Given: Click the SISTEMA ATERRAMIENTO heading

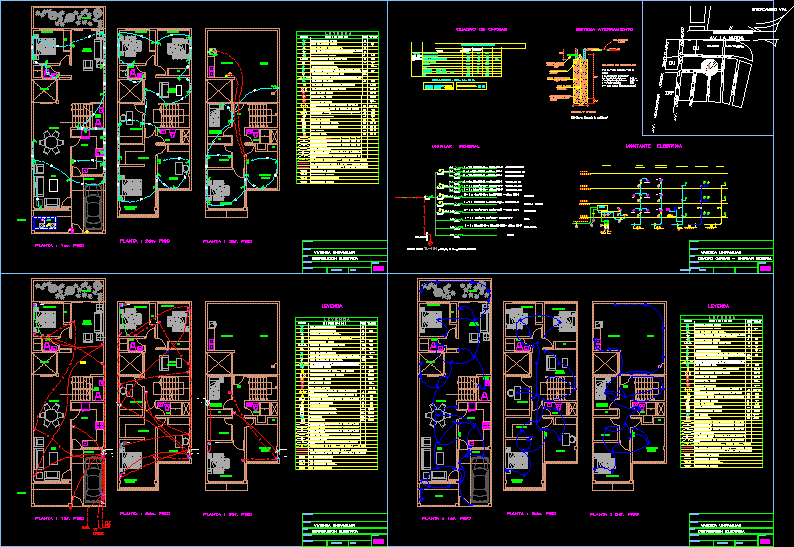Looking at the screenshot, I should point(603,30).
